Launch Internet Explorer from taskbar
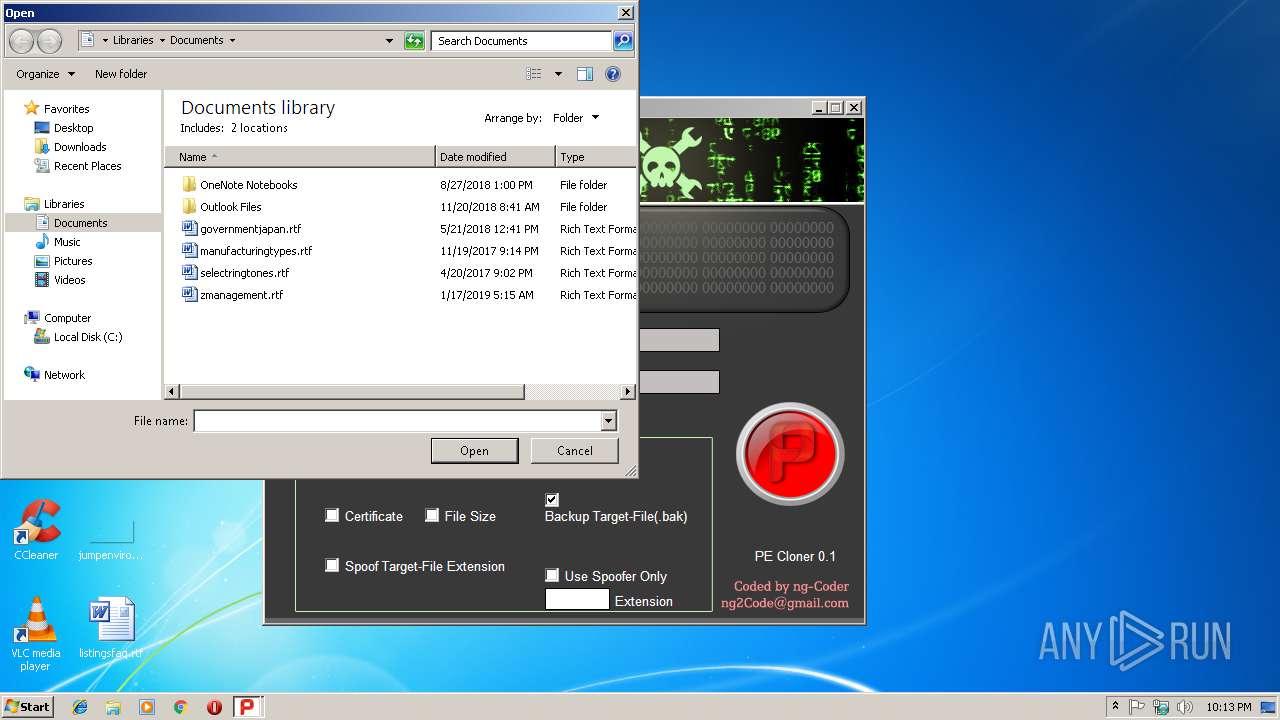 pyautogui.click(x=80, y=707)
